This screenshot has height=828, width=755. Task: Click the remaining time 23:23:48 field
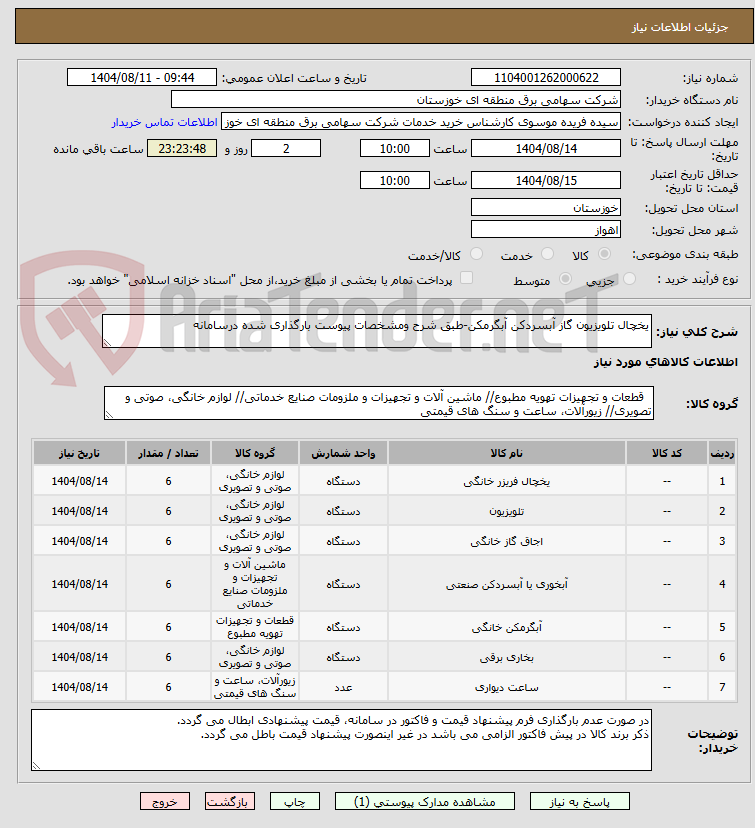click(182, 148)
